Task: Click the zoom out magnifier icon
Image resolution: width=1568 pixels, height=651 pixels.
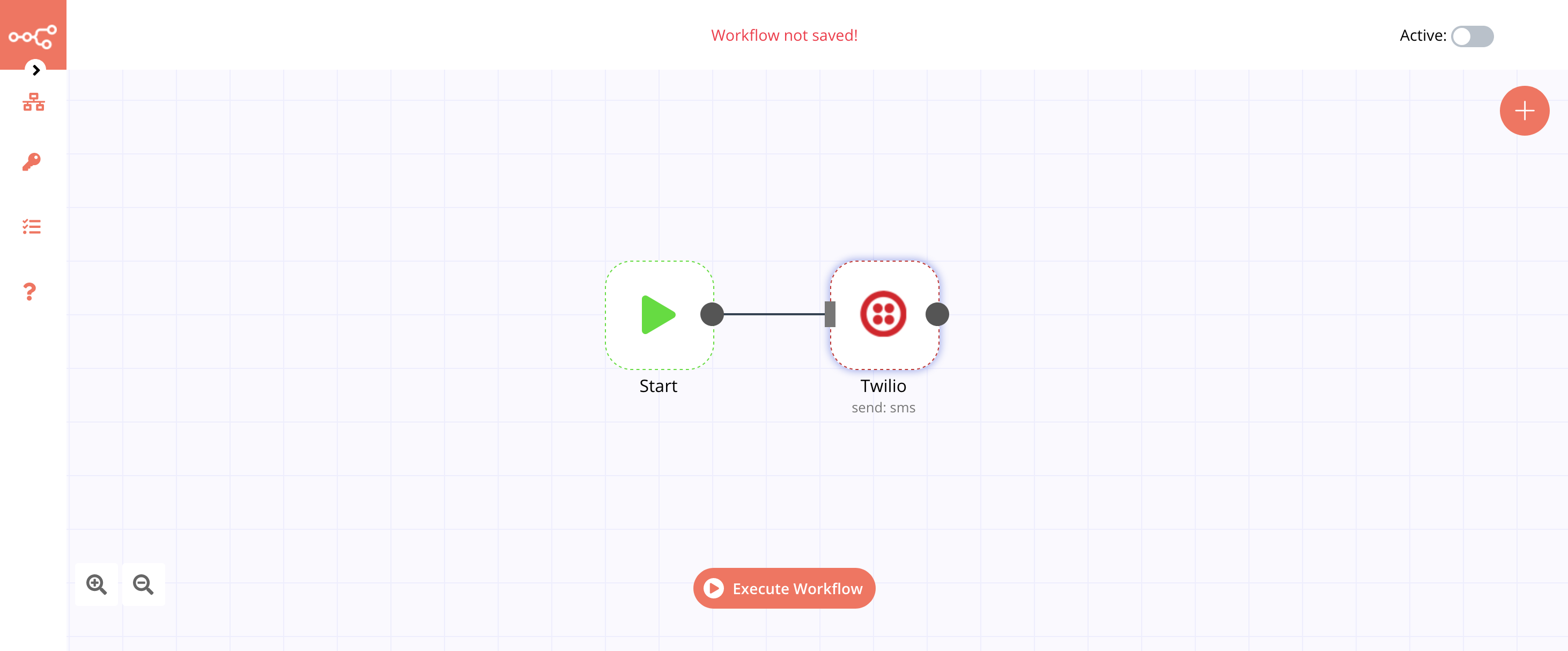Action: 145,584
